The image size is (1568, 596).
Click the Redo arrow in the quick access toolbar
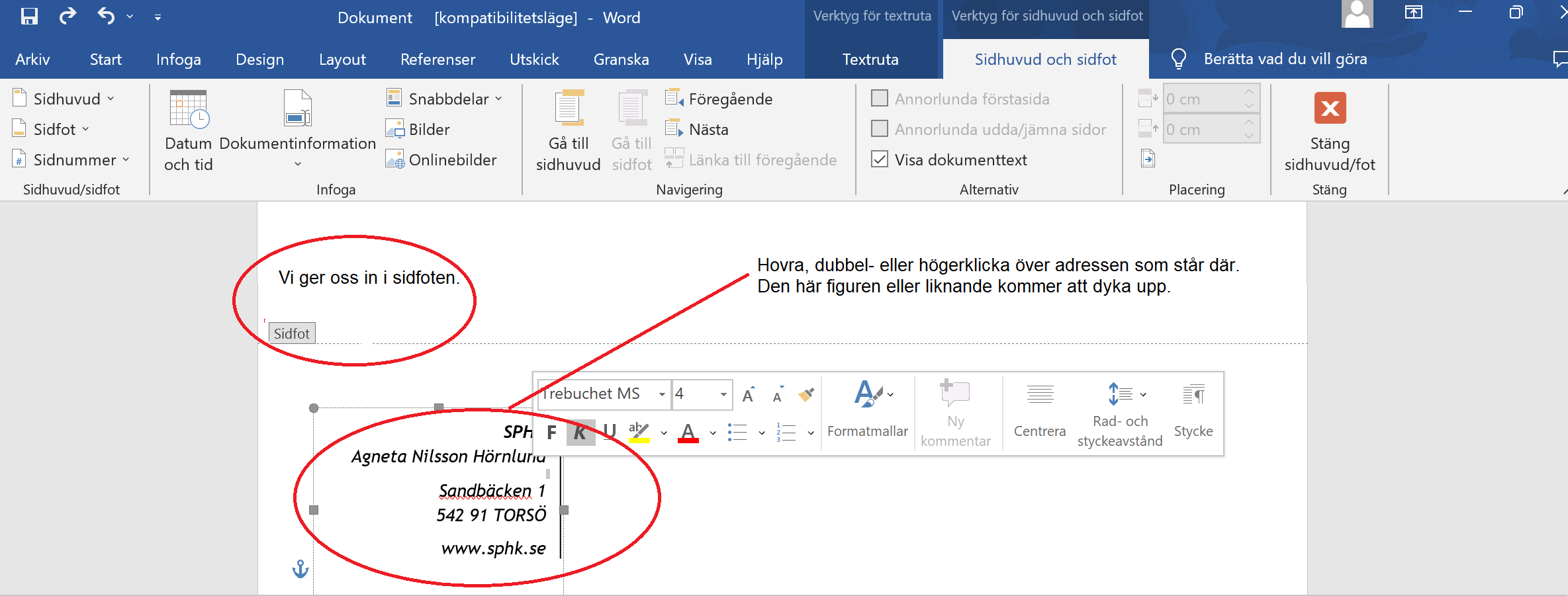(x=68, y=16)
